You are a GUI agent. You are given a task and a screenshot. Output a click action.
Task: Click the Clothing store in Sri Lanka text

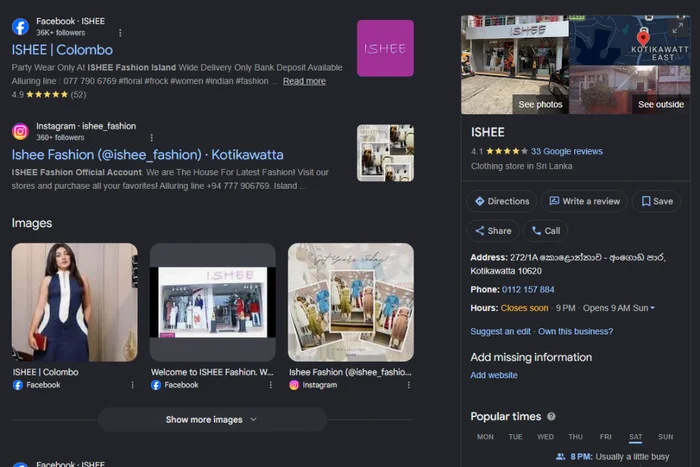[x=521, y=166]
